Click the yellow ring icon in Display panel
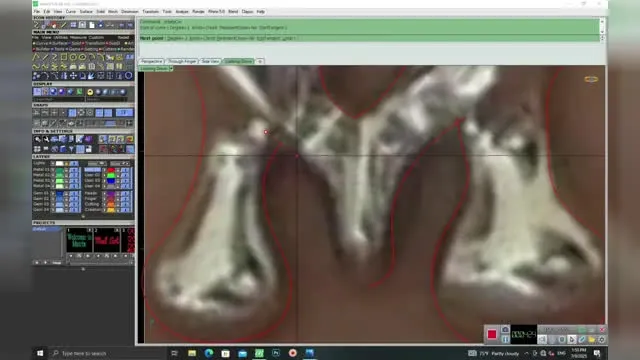This screenshot has width=640, height=360. pos(90,92)
